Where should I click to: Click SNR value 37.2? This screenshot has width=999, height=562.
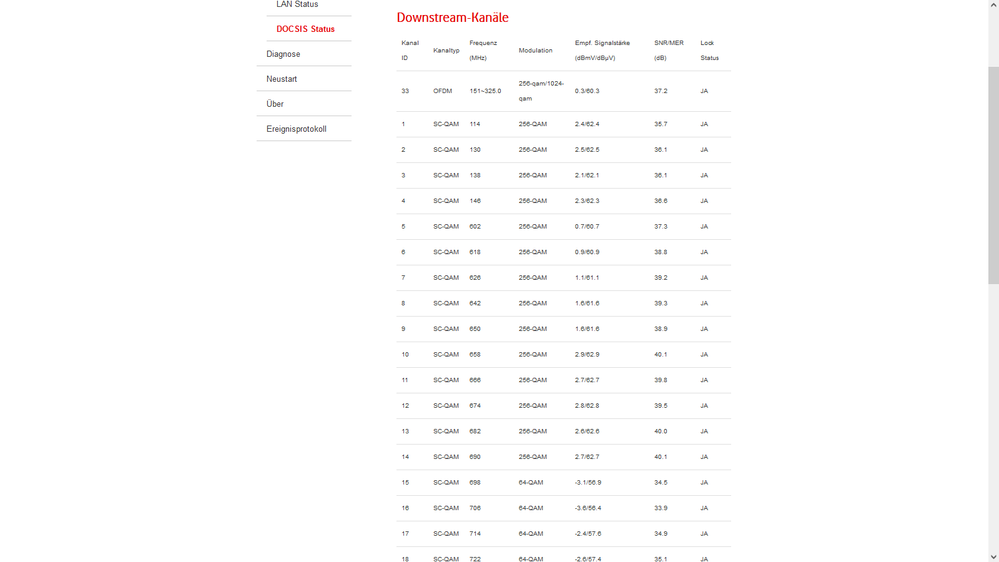pyautogui.click(x=661, y=91)
